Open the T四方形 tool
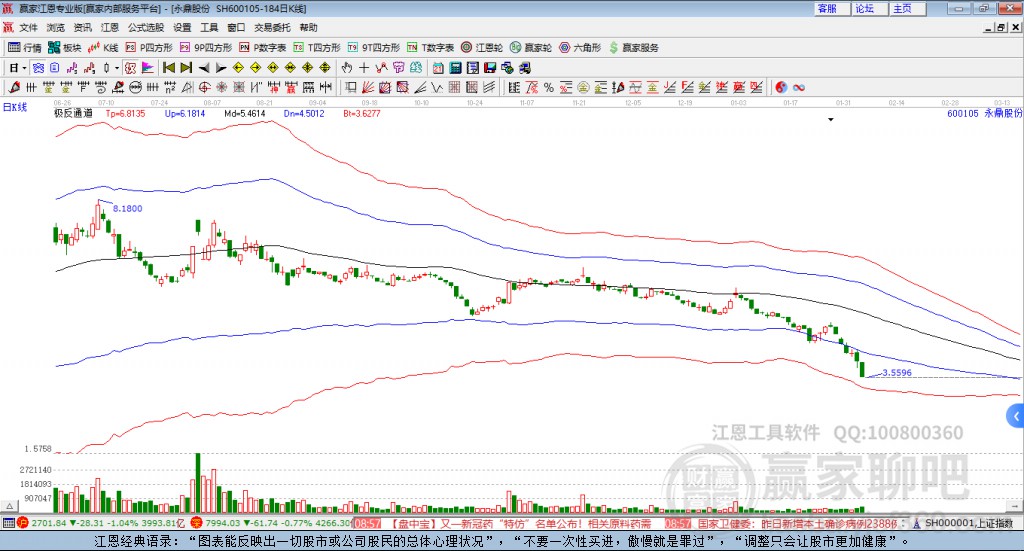The image size is (1024, 551). [317, 48]
